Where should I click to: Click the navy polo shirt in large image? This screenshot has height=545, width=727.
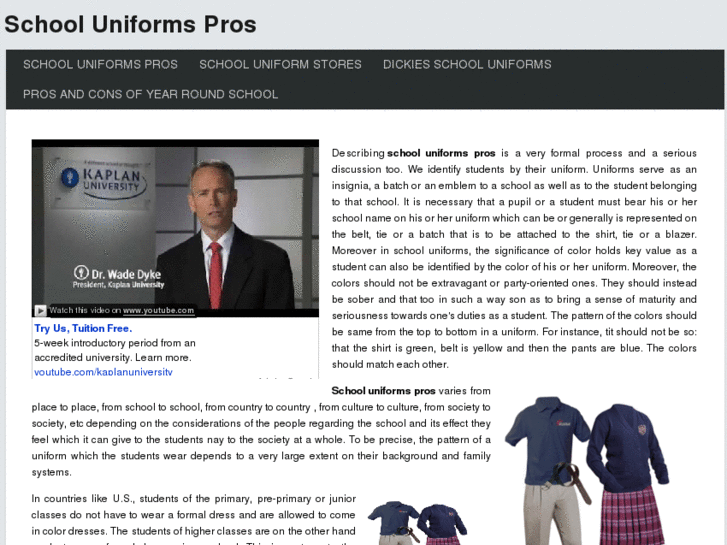(x=547, y=438)
